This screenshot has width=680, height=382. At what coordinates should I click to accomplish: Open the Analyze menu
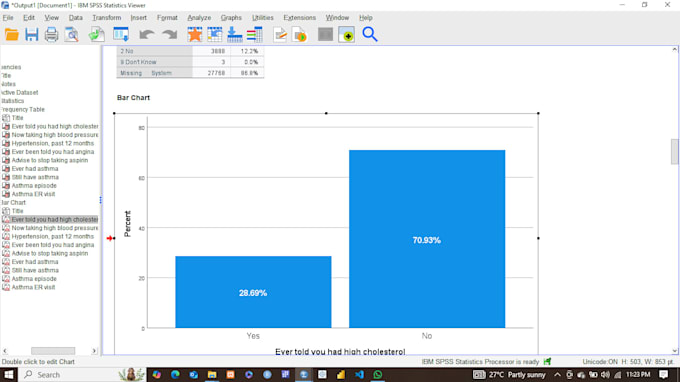point(199,18)
